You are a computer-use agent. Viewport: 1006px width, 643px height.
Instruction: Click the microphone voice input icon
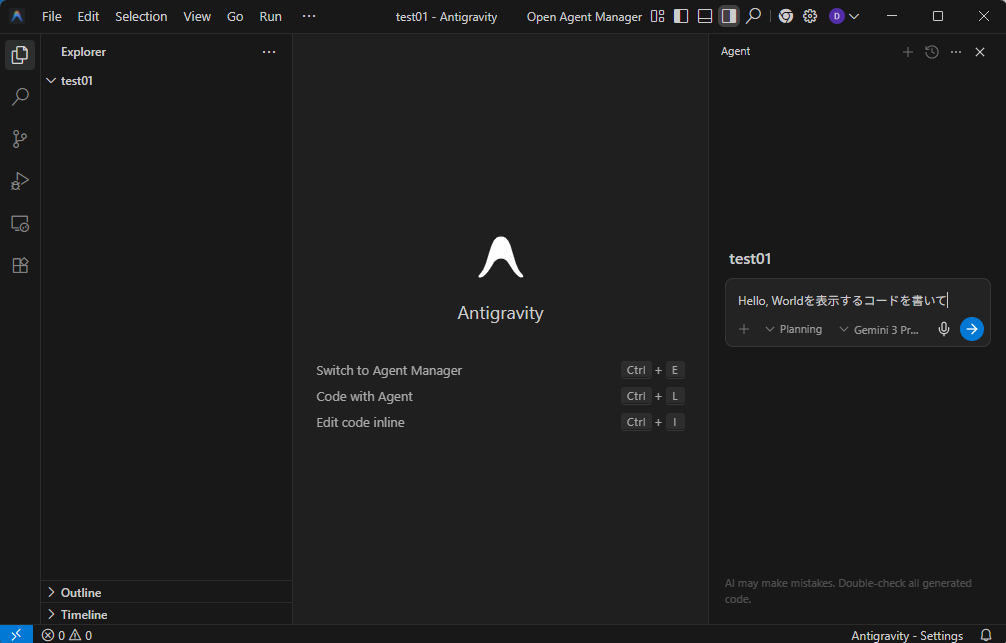coord(944,329)
